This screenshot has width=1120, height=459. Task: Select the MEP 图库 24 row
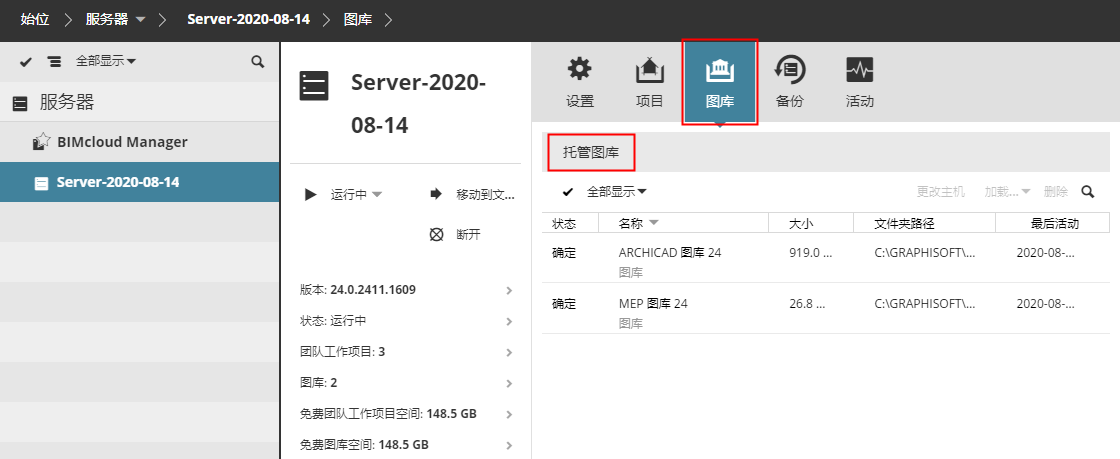click(x=826, y=308)
